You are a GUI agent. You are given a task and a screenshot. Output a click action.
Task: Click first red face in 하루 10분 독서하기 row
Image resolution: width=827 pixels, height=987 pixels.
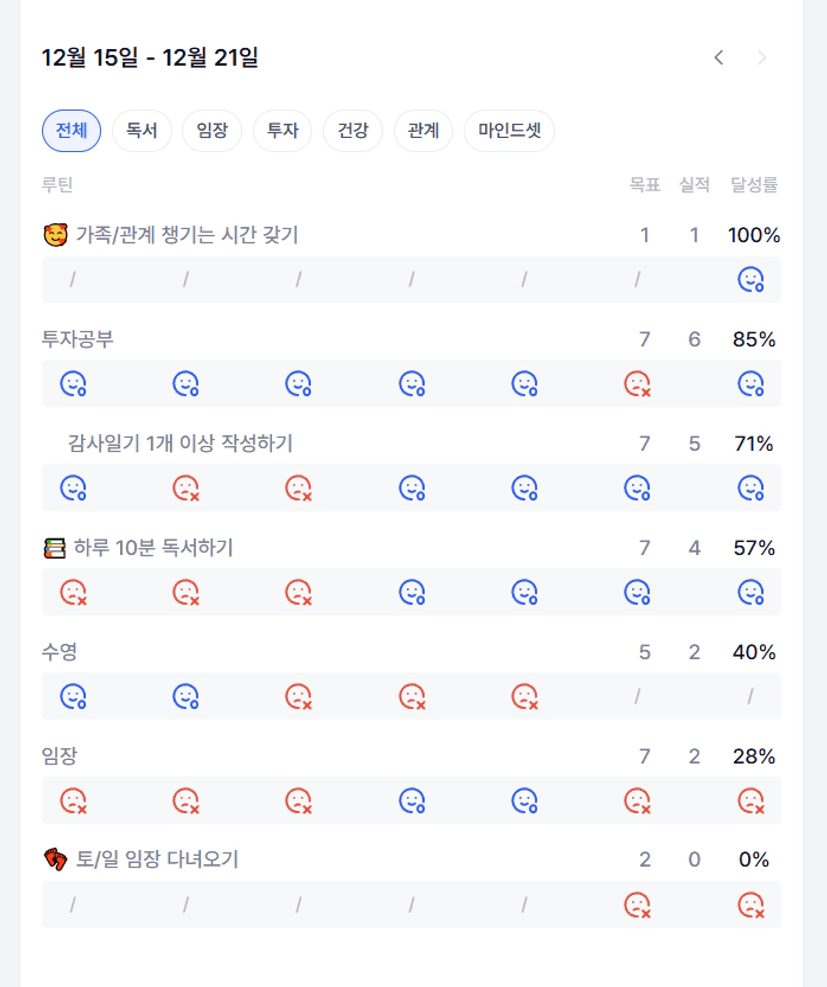pyautogui.click(x=73, y=592)
